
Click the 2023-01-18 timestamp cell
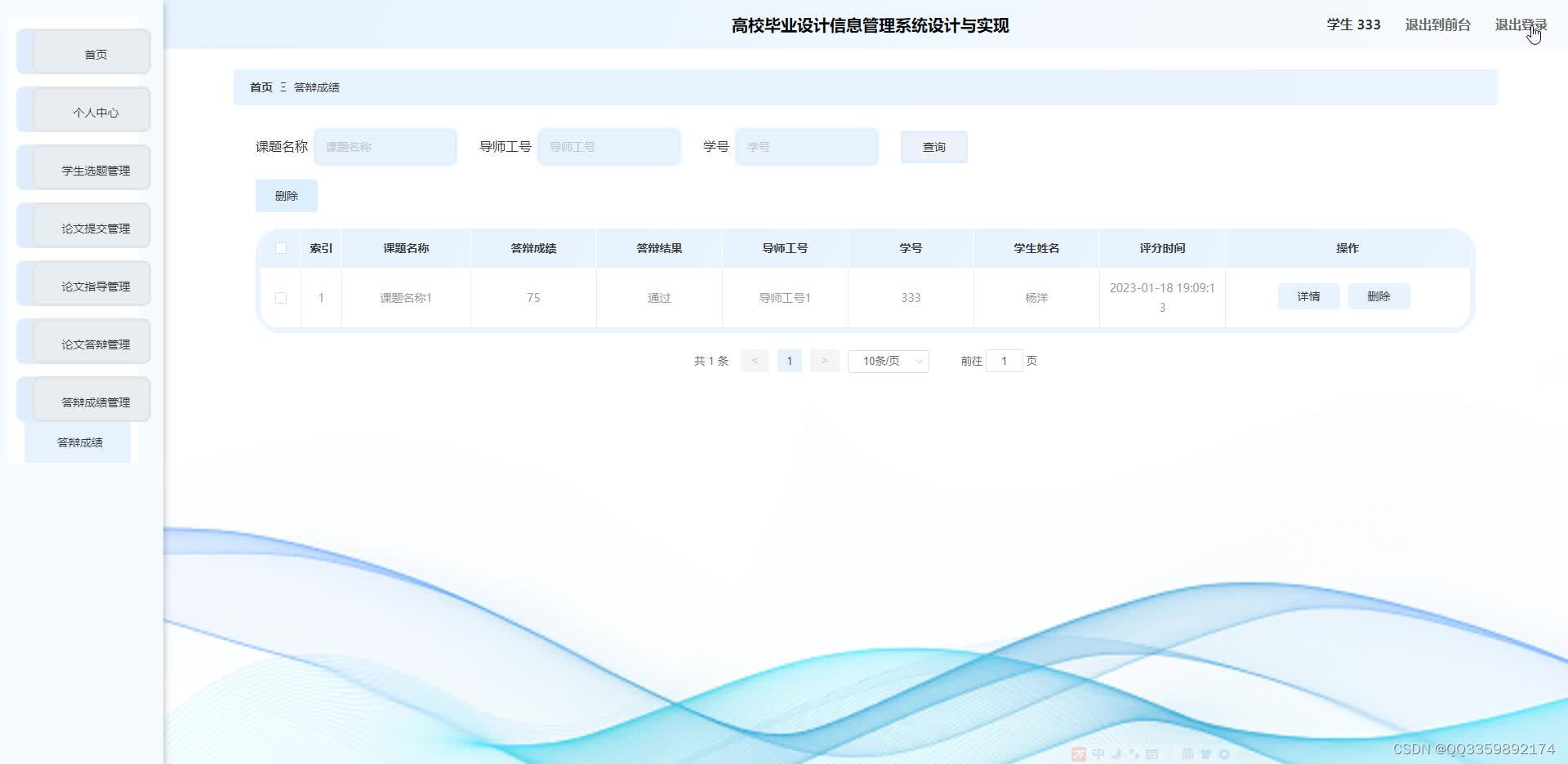coord(1162,298)
